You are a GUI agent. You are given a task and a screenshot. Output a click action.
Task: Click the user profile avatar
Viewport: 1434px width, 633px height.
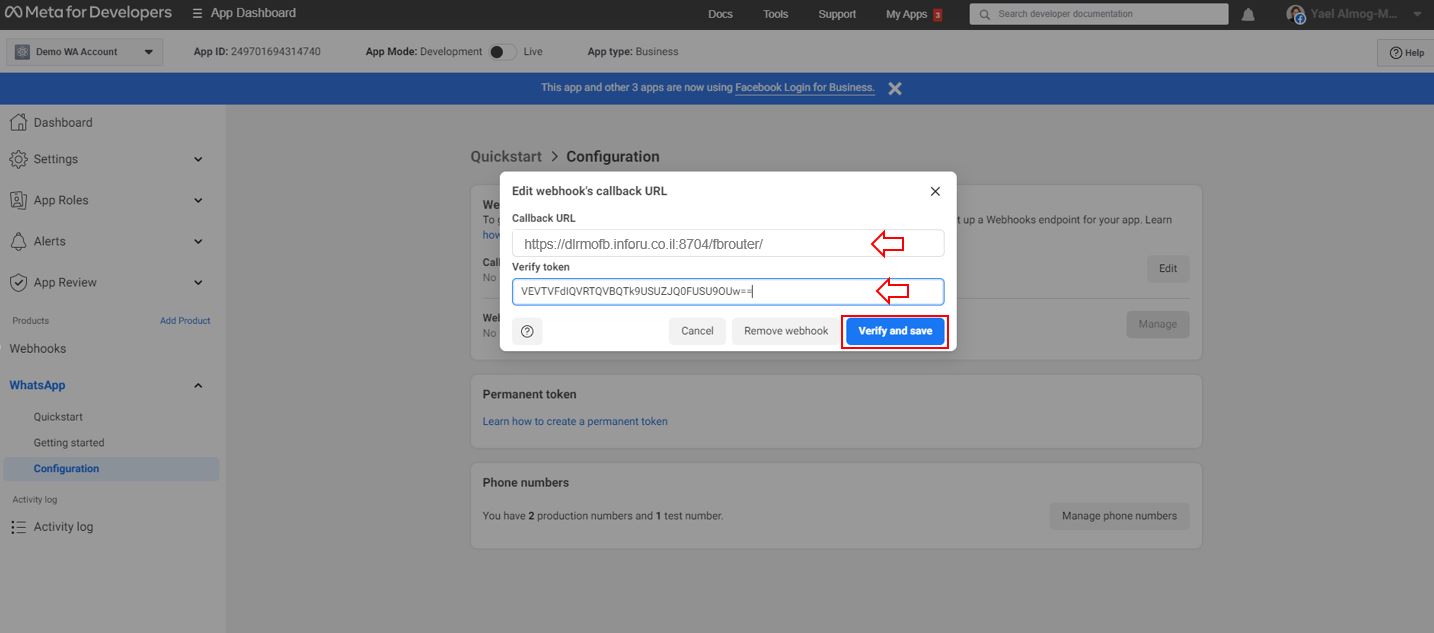[1295, 14]
